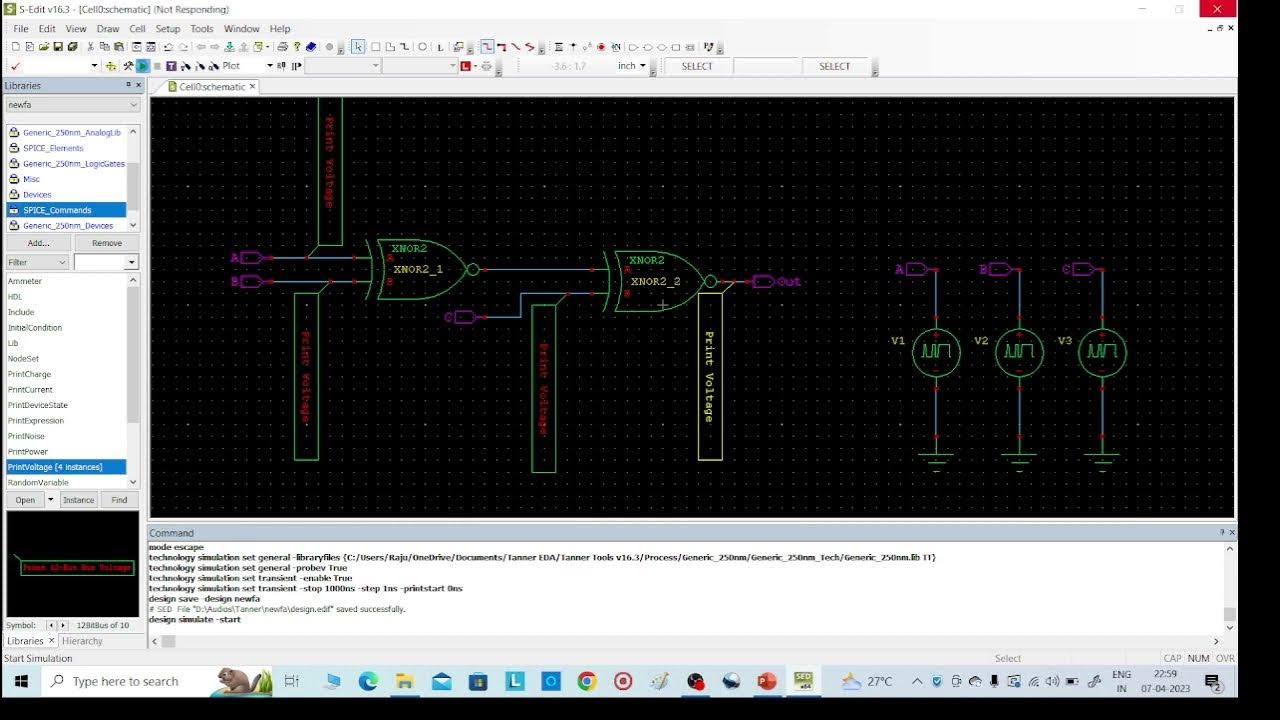Click the Undo arrow toolbar icon
Screen dimensions: 1280x720
(x=168, y=47)
